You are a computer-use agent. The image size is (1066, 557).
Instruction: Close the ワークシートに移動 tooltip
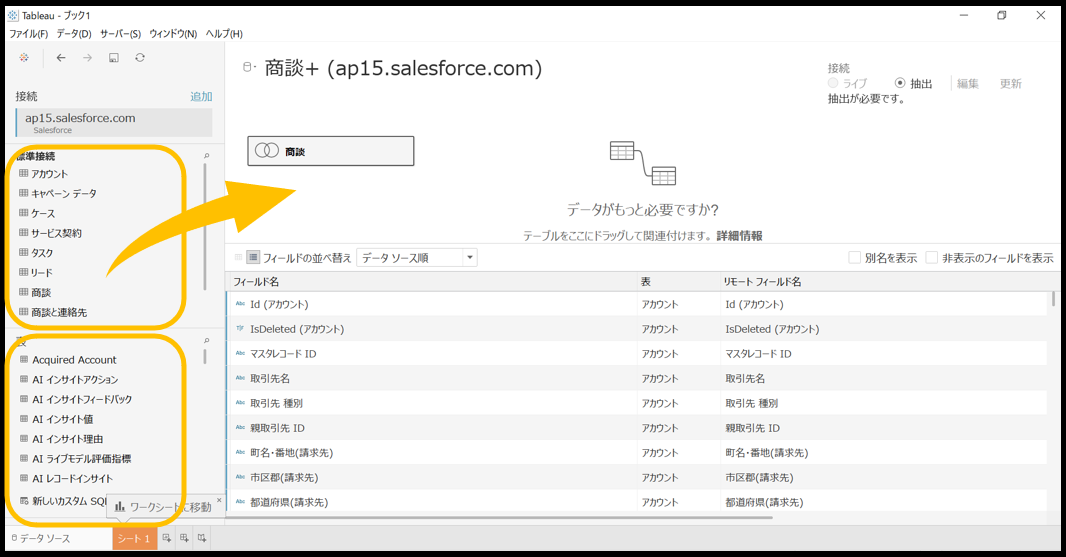coord(219,500)
